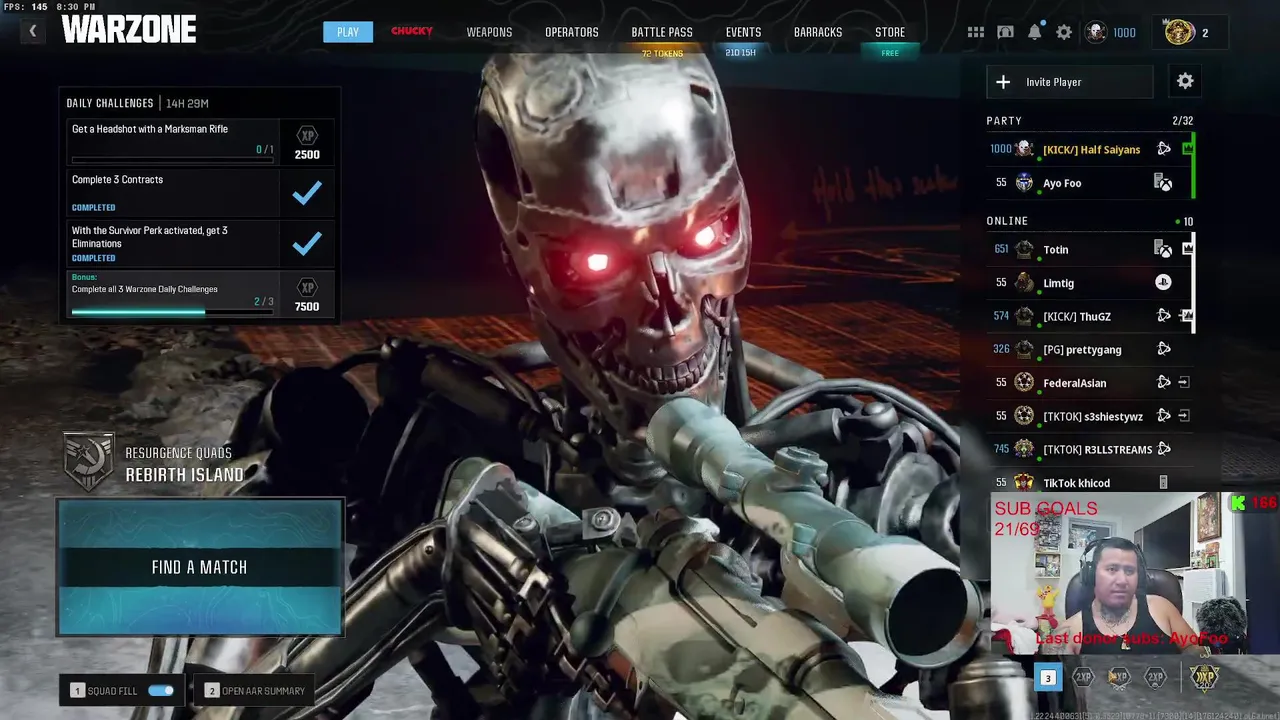
Task: Open the Battle Pass tab
Action: [x=662, y=32]
